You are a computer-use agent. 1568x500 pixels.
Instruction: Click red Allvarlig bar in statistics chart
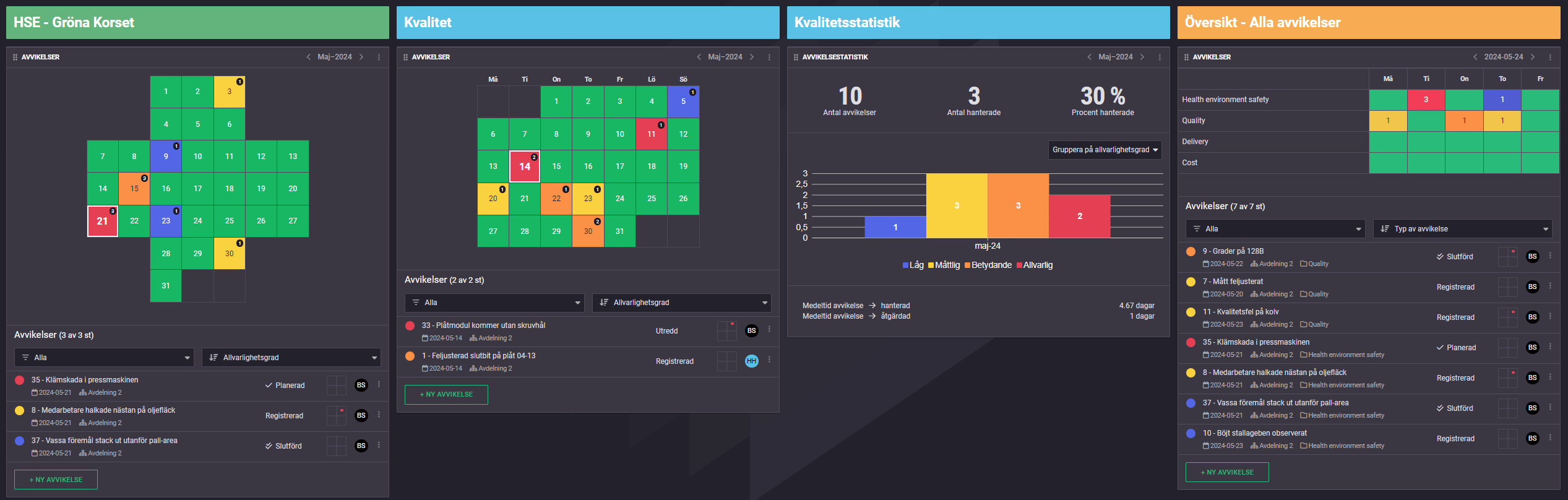1079,216
